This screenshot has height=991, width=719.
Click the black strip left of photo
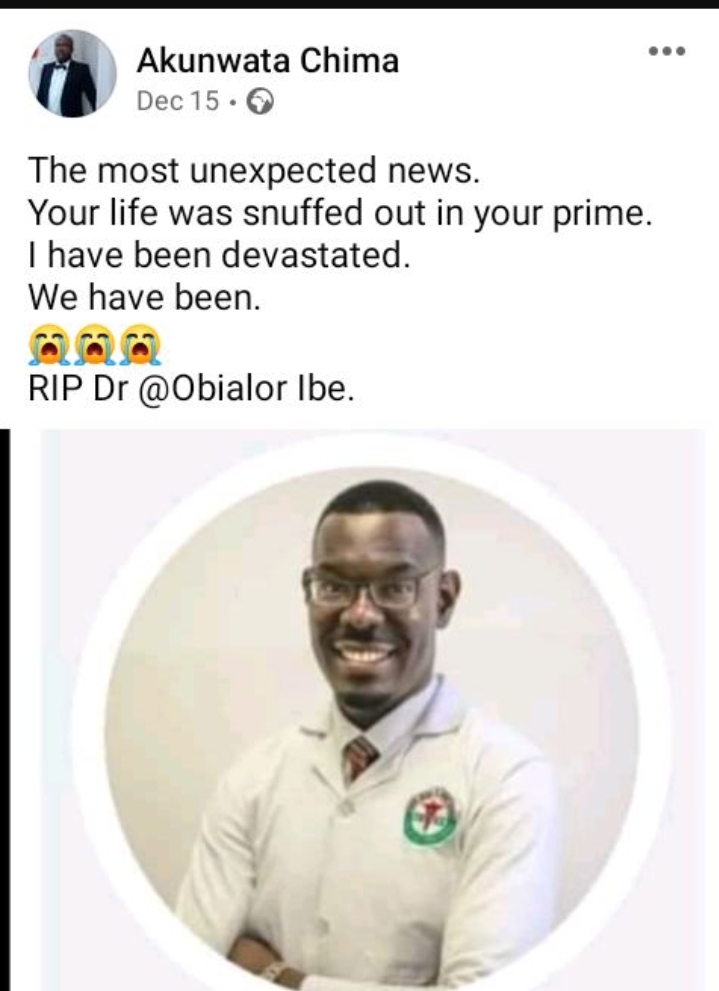point(5,700)
